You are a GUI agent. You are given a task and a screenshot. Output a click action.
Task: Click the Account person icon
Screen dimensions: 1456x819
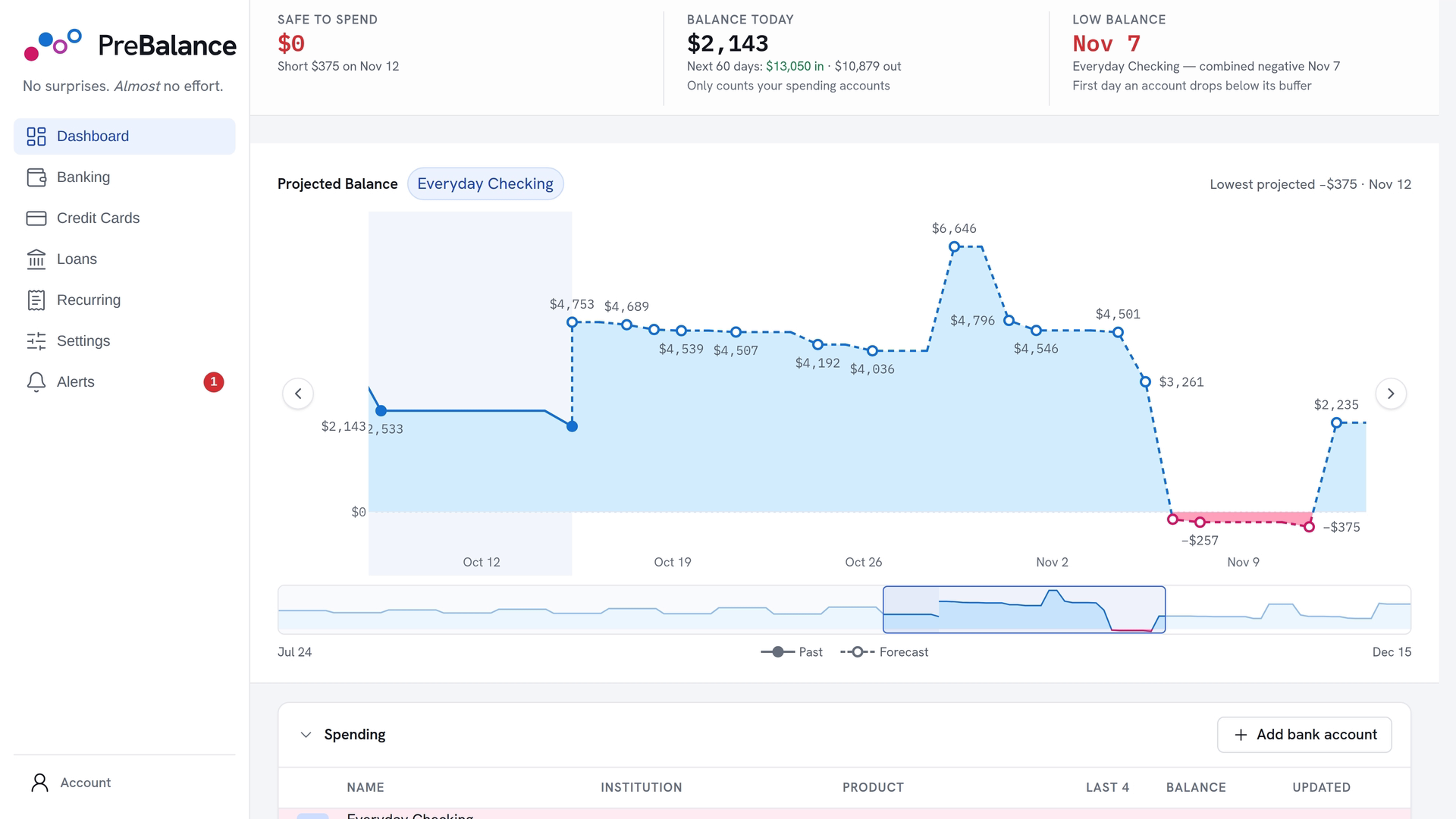[x=39, y=783]
